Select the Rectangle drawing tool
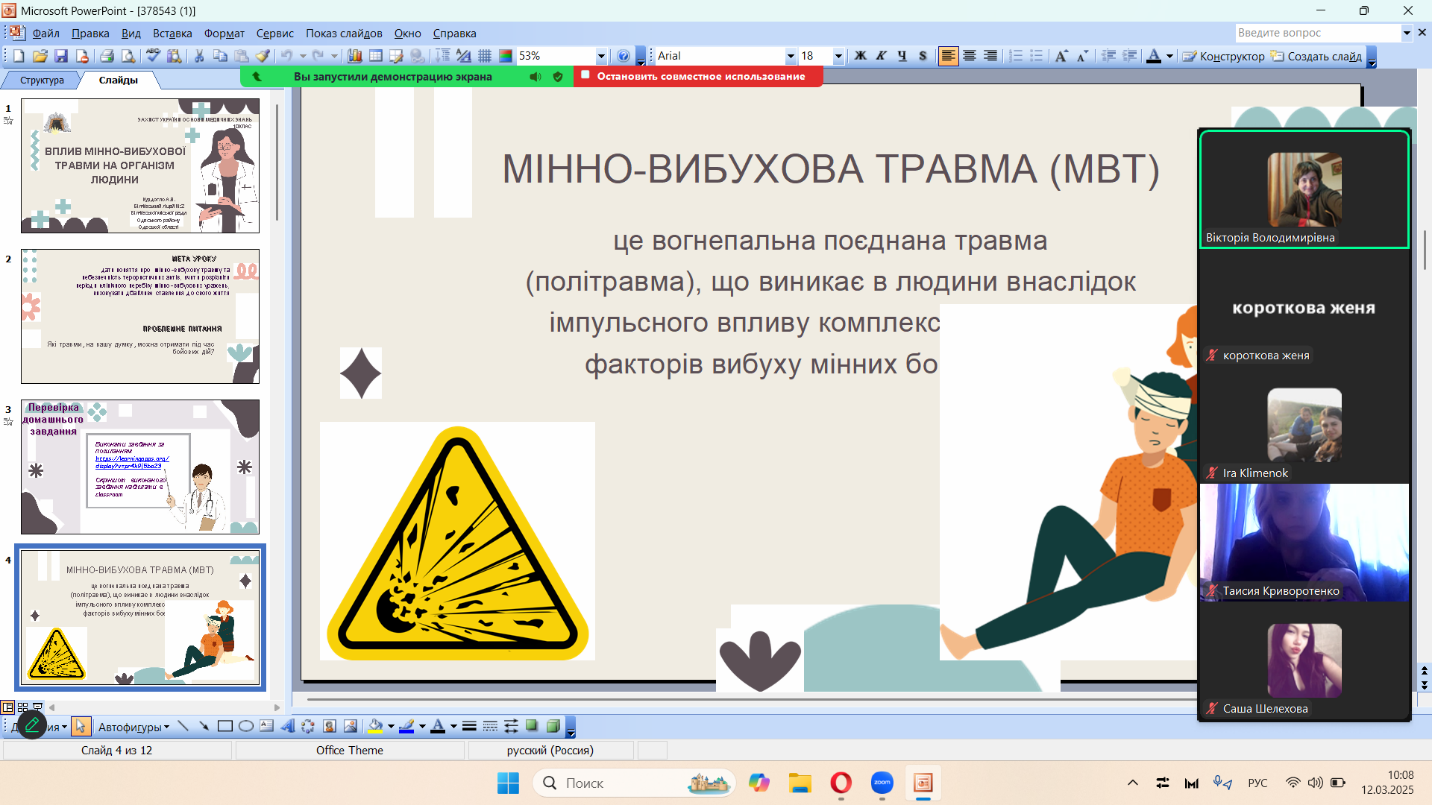This screenshot has height=805, width=1432. pyautogui.click(x=225, y=726)
